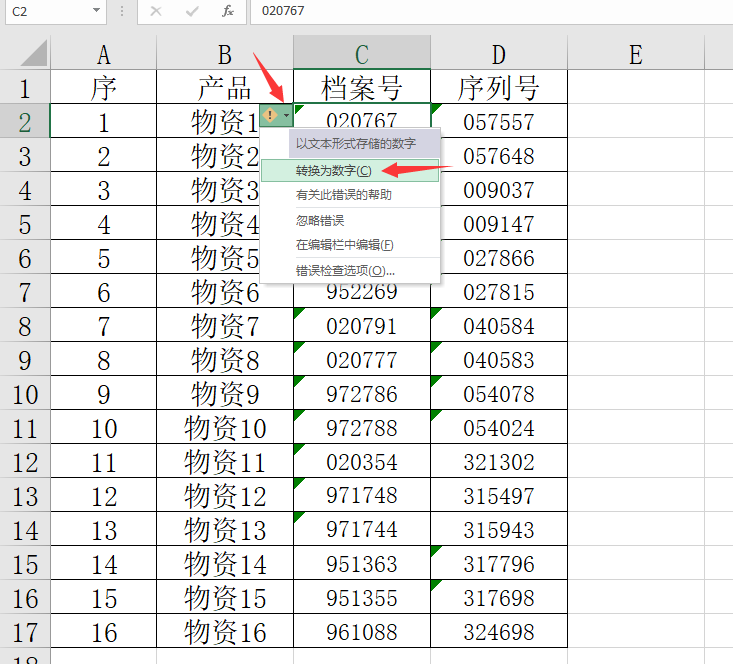This screenshot has height=664, width=733.
Task: Click the 序 header cell
Action: pyautogui.click(x=103, y=87)
